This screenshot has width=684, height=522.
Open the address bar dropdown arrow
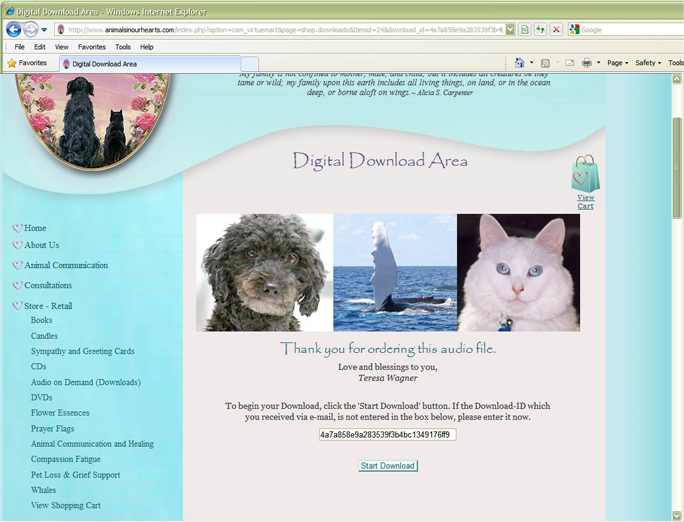click(x=510, y=30)
